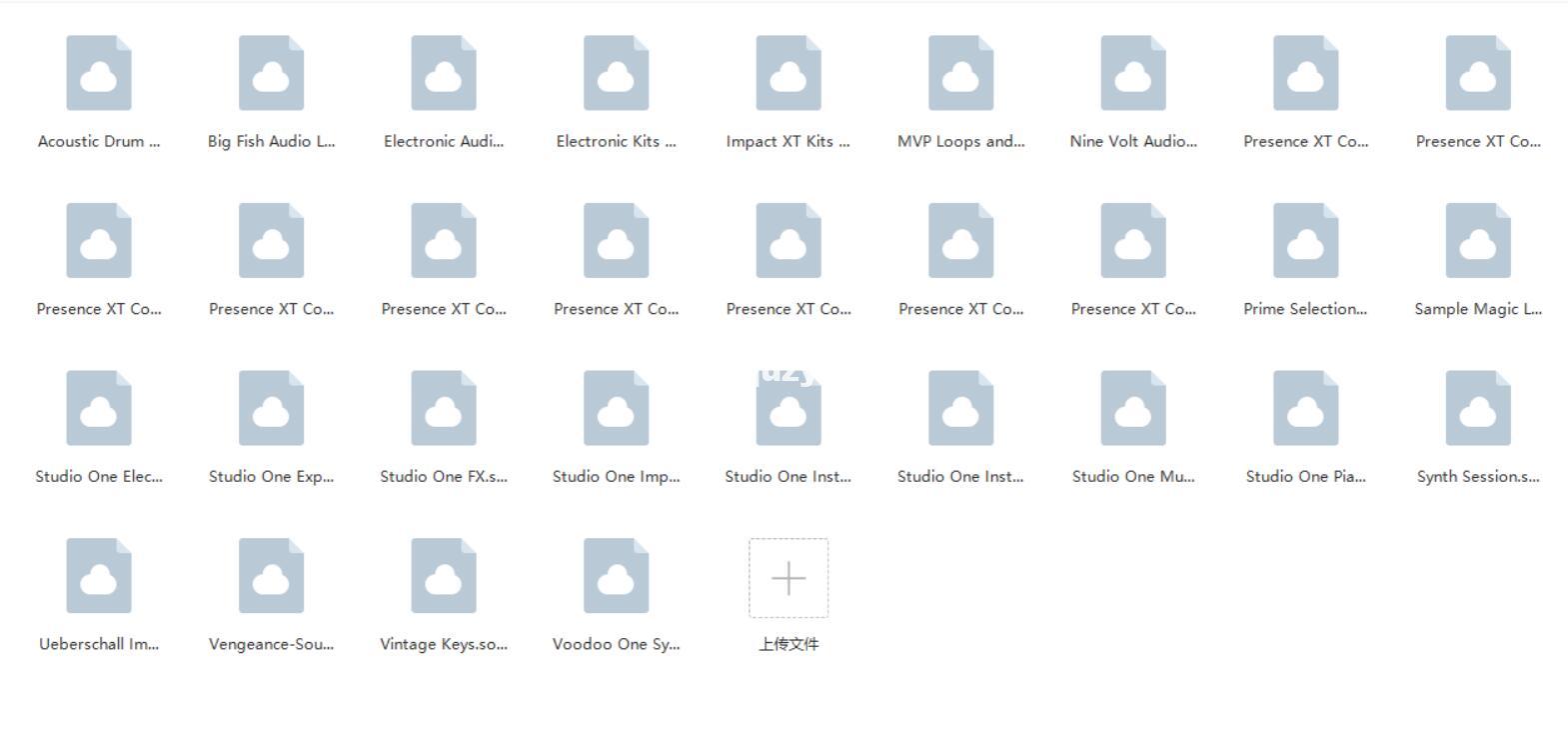Open the Studio One FX.s... file icon
The height and width of the screenshot is (746, 1568).
(444, 408)
